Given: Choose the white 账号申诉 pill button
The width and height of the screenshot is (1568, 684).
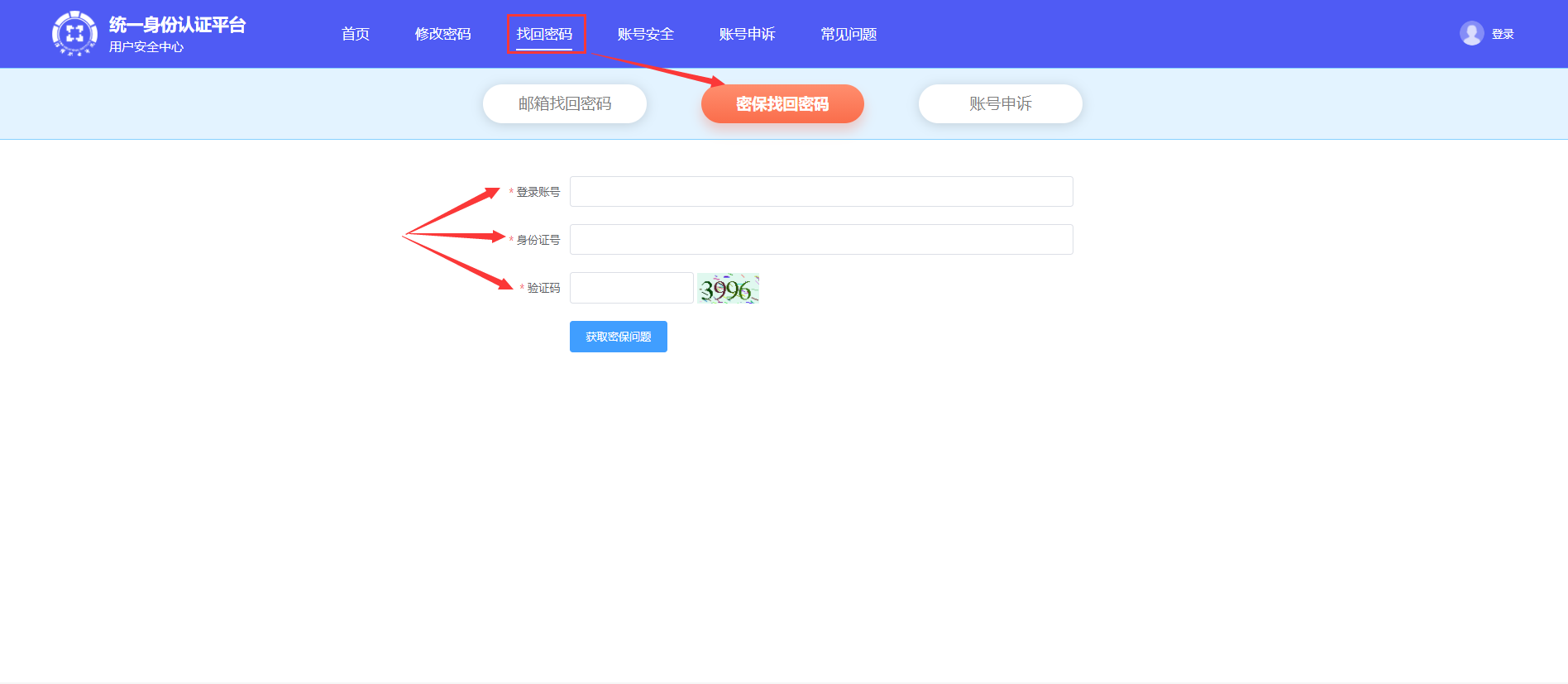Looking at the screenshot, I should click(x=1000, y=104).
